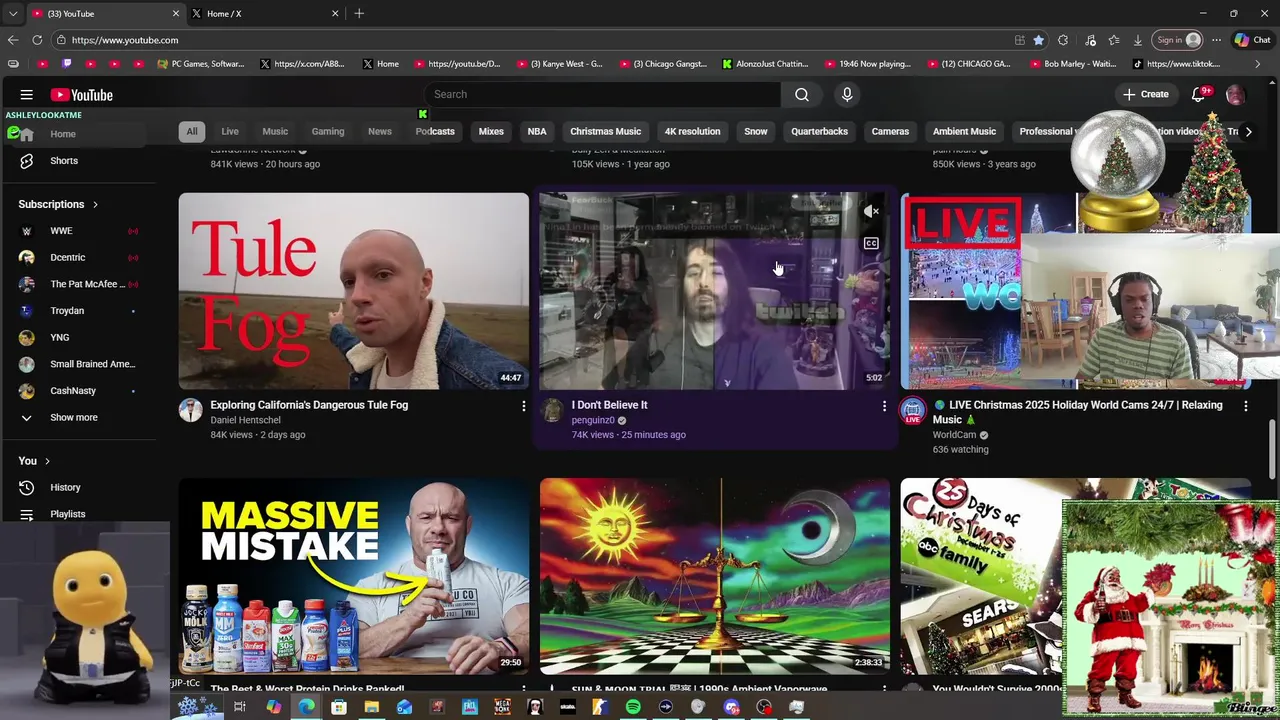Expand Subscriptions section arrow
Image resolution: width=1280 pixels, height=720 pixels.
click(95, 205)
